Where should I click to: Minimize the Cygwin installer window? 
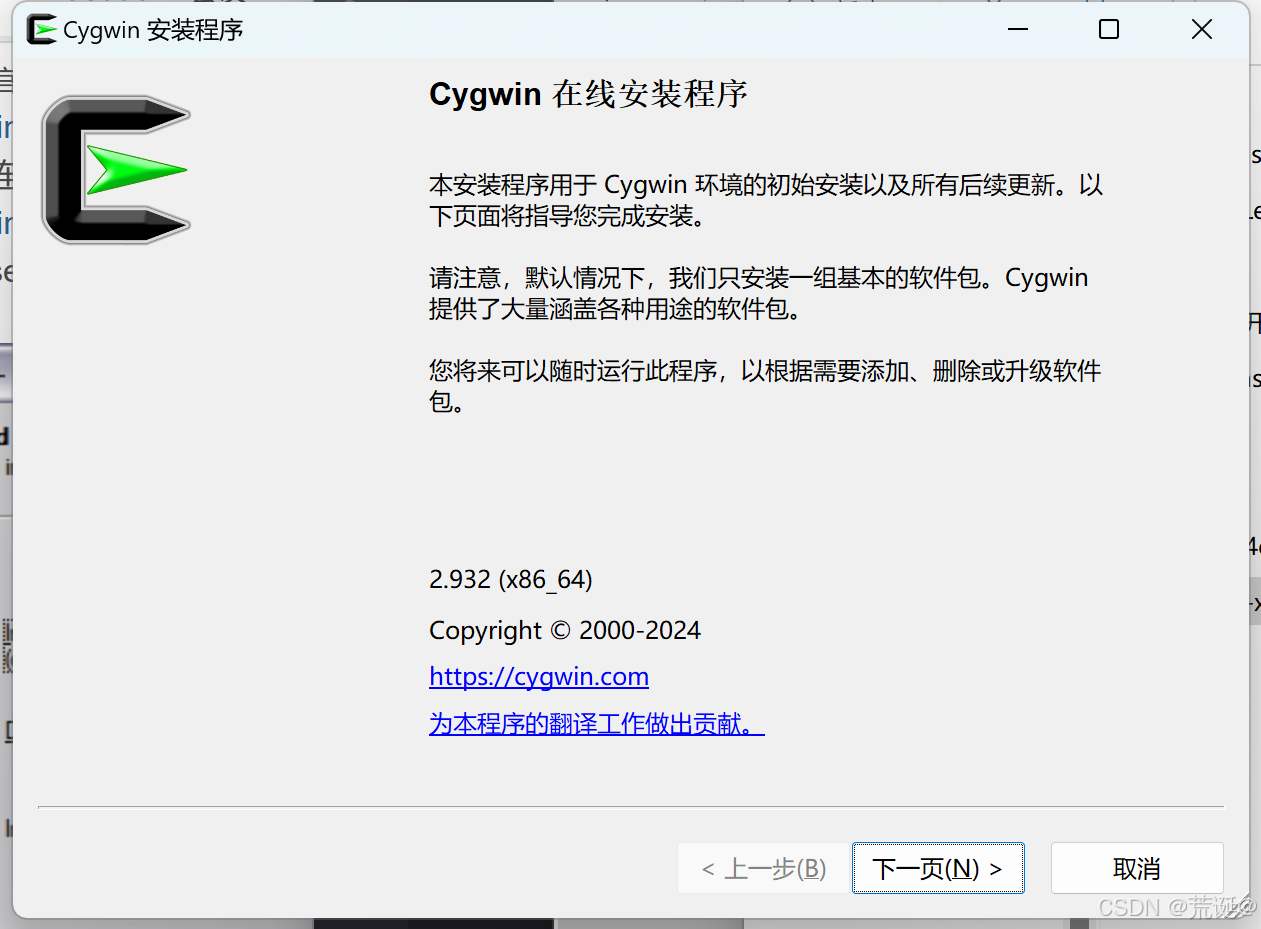click(1017, 29)
